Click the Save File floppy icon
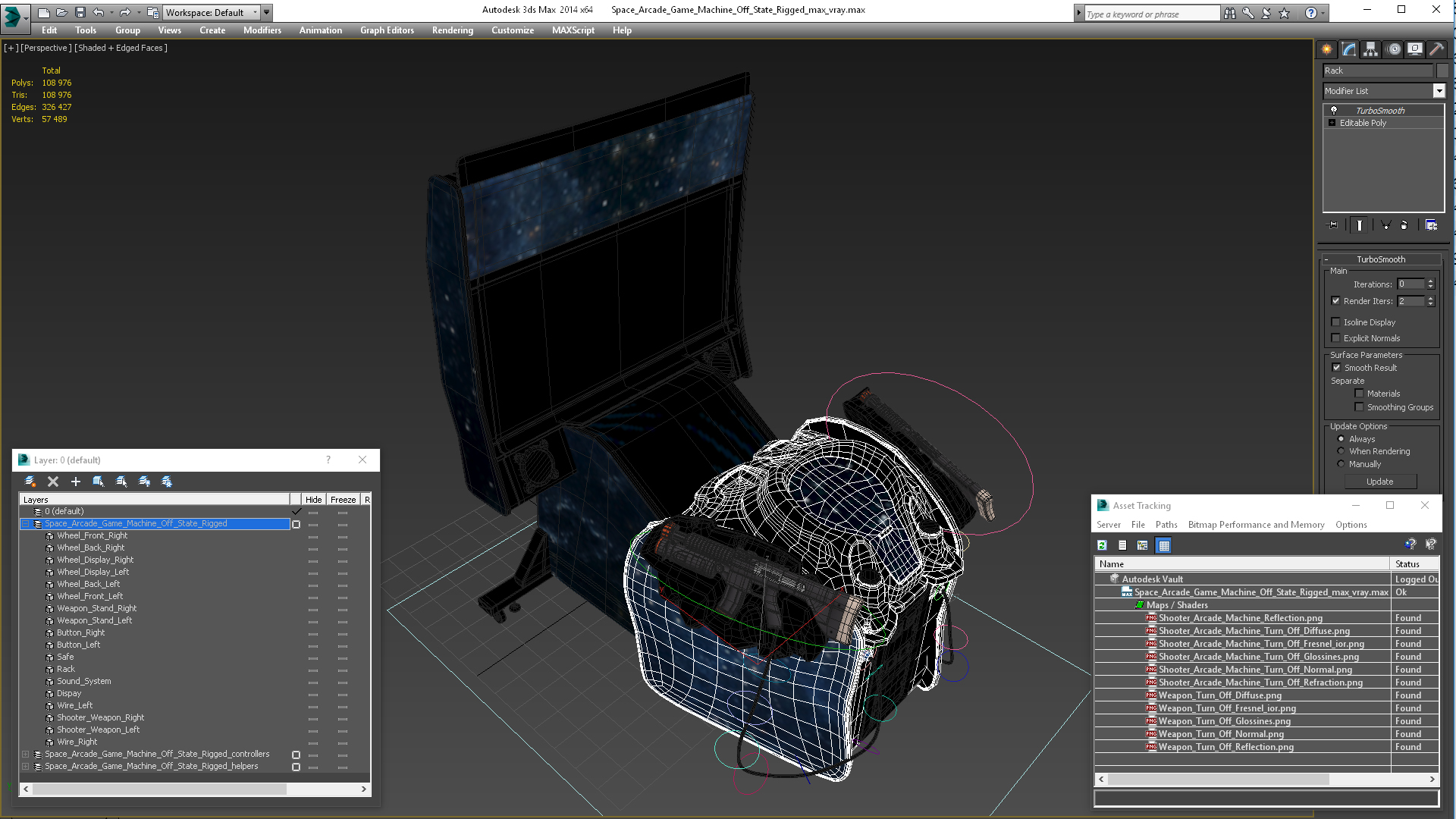This screenshot has width=1456, height=819. [x=80, y=12]
